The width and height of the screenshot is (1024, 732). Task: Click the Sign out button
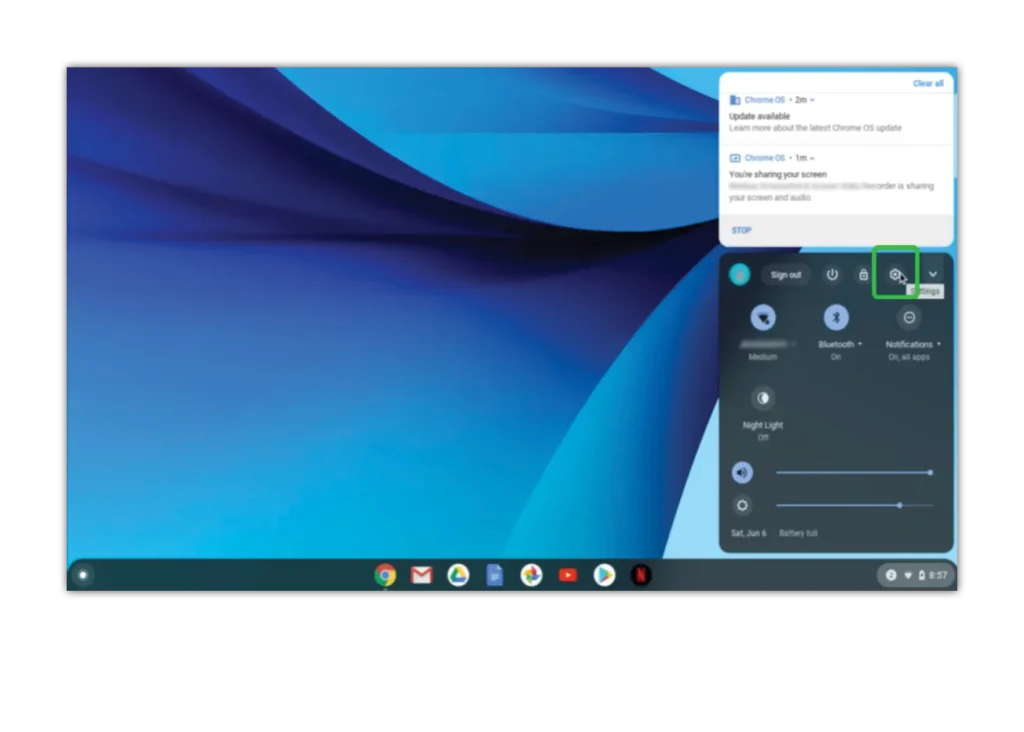click(x=786, y=275)
